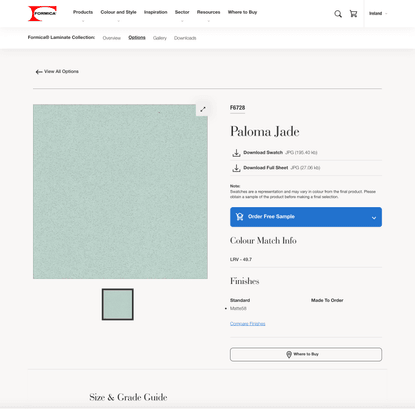Open the search magnifier icon

tap(338, 14)
